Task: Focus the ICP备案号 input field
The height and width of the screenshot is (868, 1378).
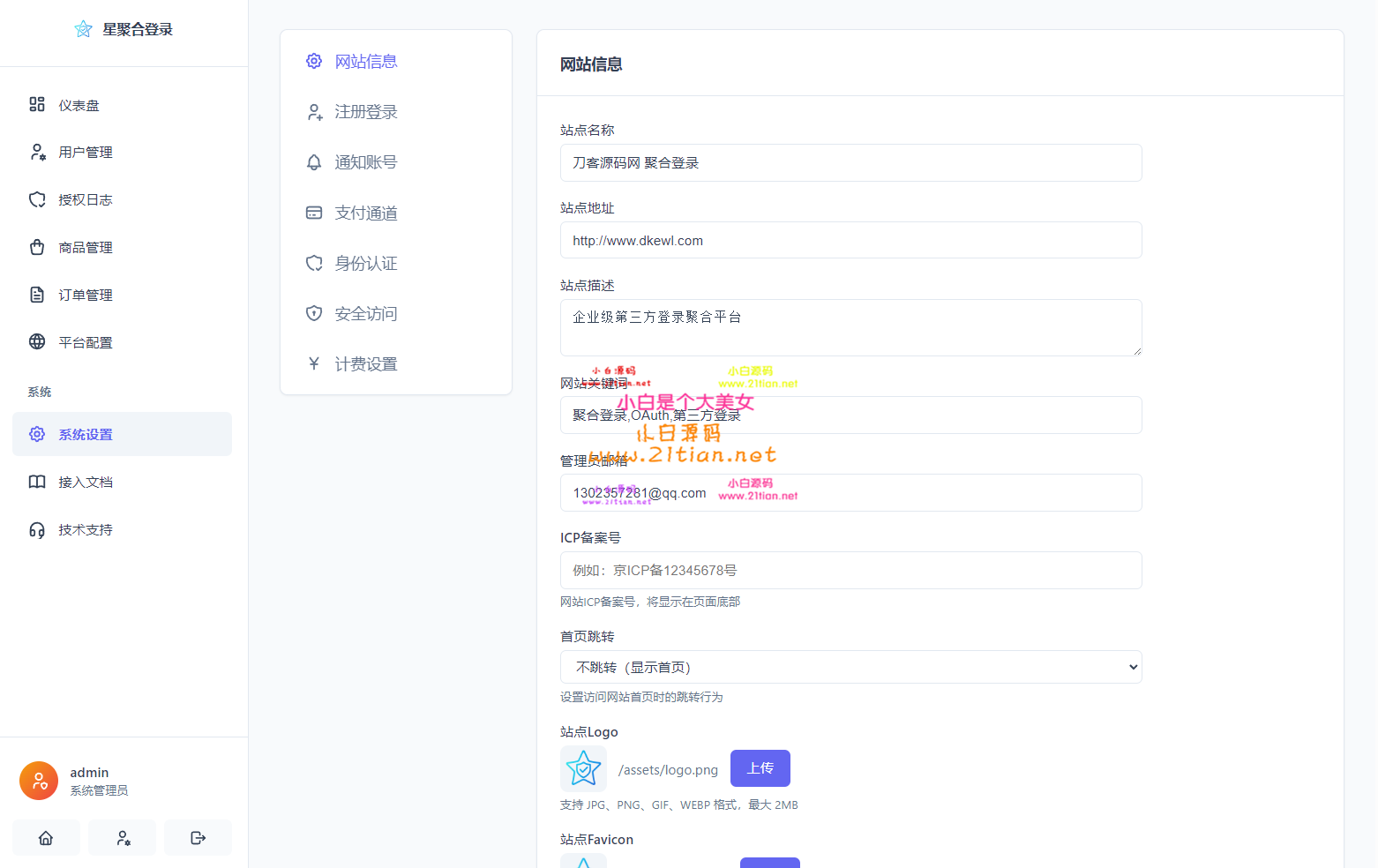Action: (x=850, y=571)
